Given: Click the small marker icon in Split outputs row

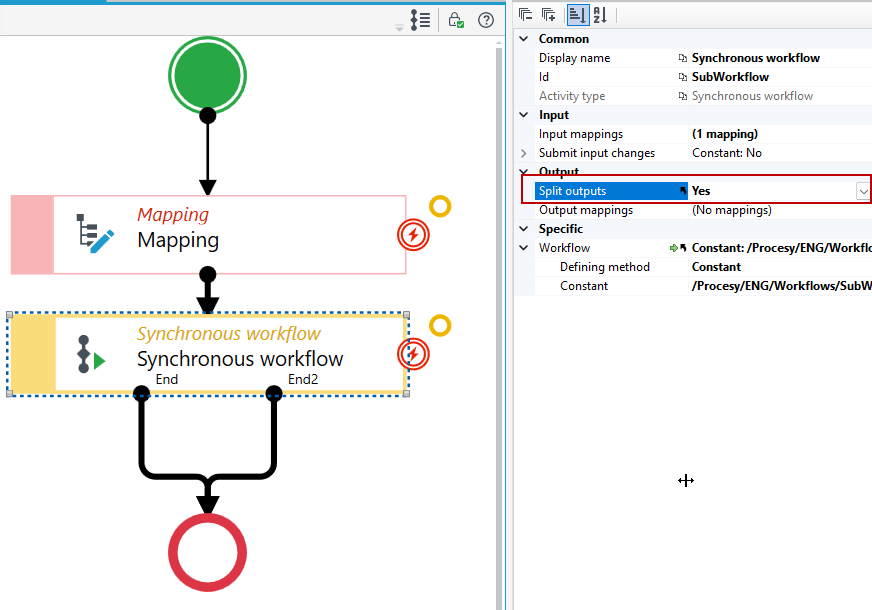Looking at the screenshot, I should (x=683, y=191).
